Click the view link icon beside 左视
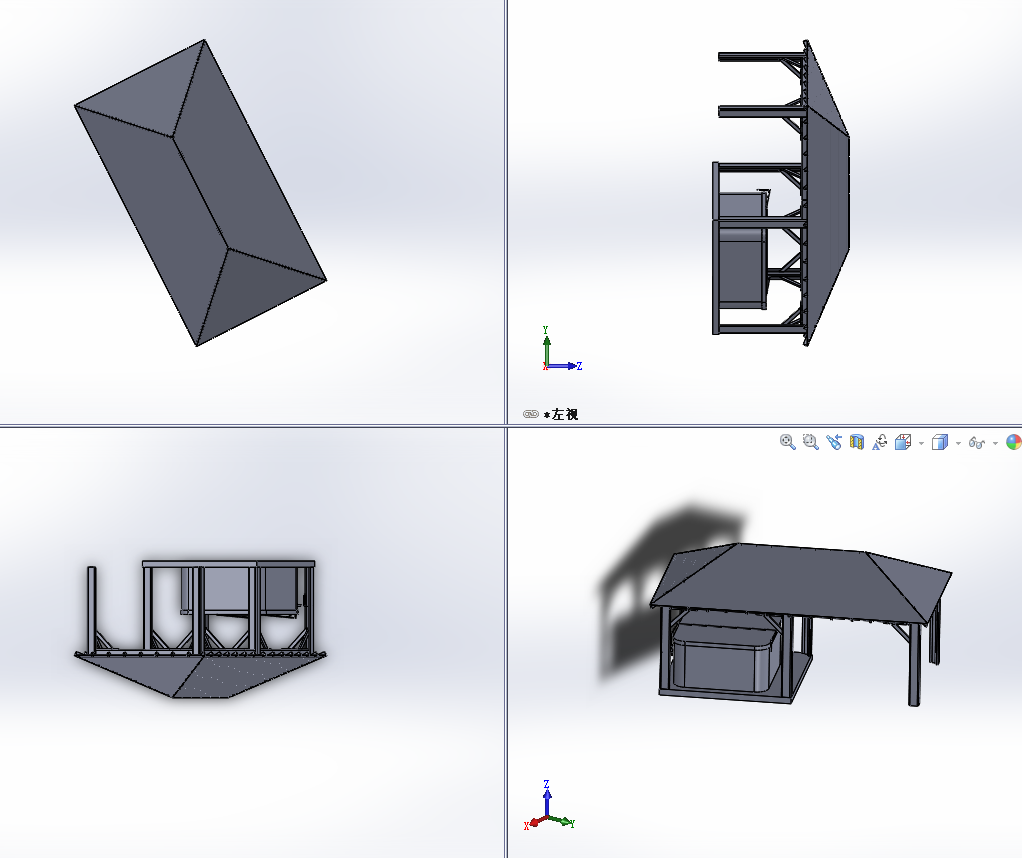The height and width of the screenshot is (858, 1022). [531, 414]
